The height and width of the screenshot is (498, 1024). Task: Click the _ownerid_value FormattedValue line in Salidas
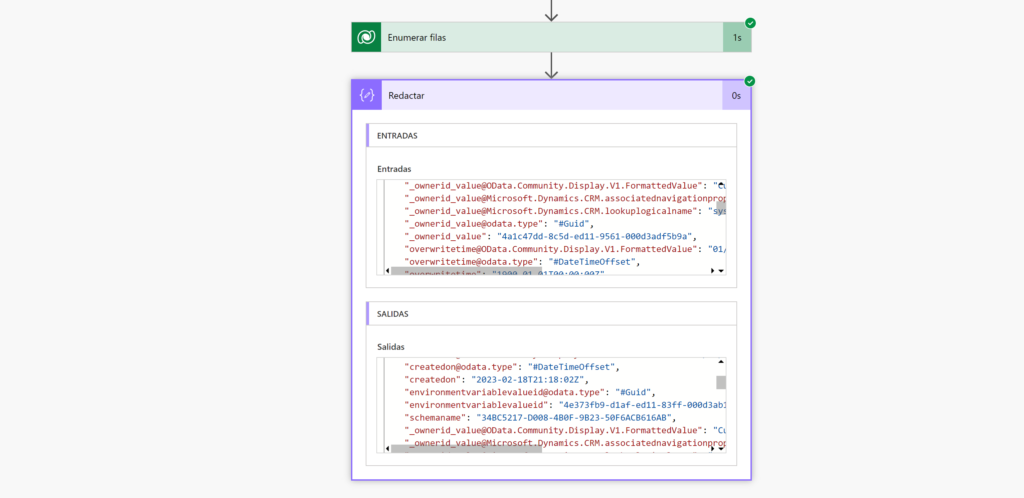tap(565, 431)
